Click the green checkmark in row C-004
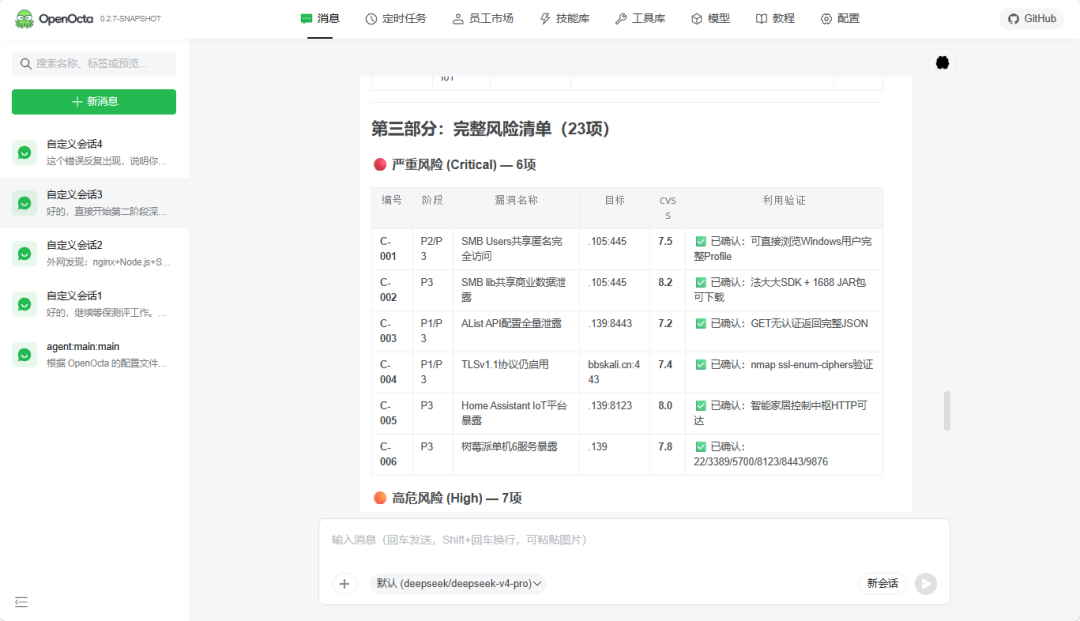 point(700,365)
